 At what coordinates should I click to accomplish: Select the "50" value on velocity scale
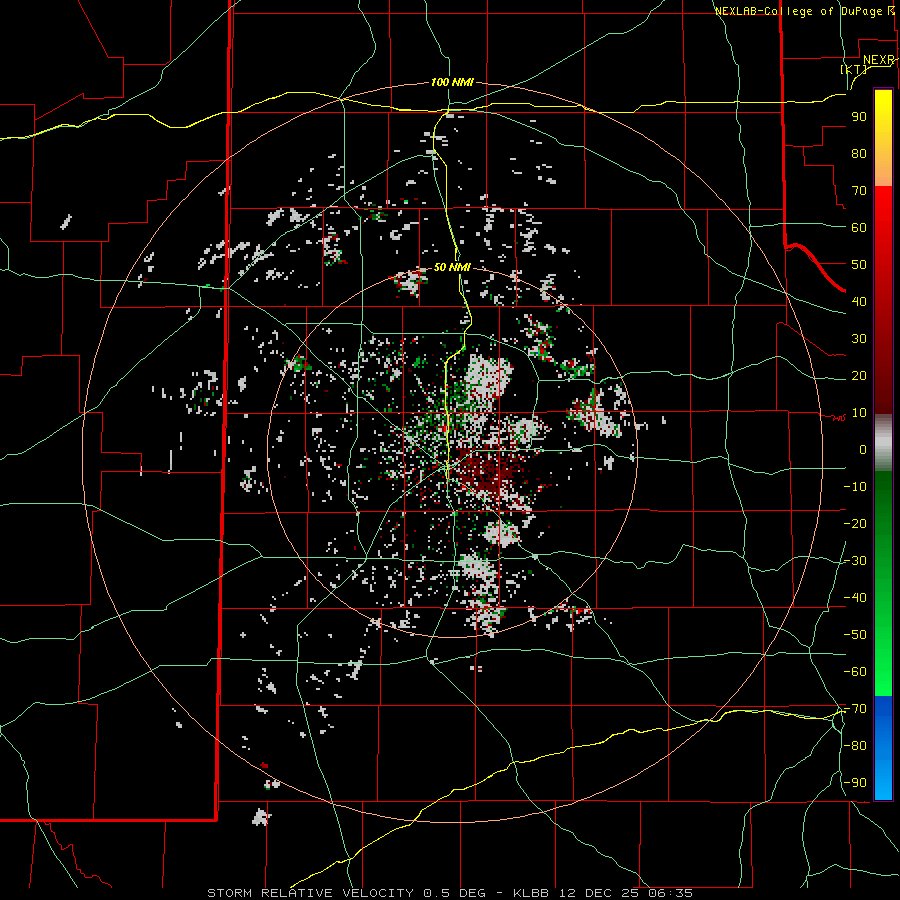(x=859, y=265)
